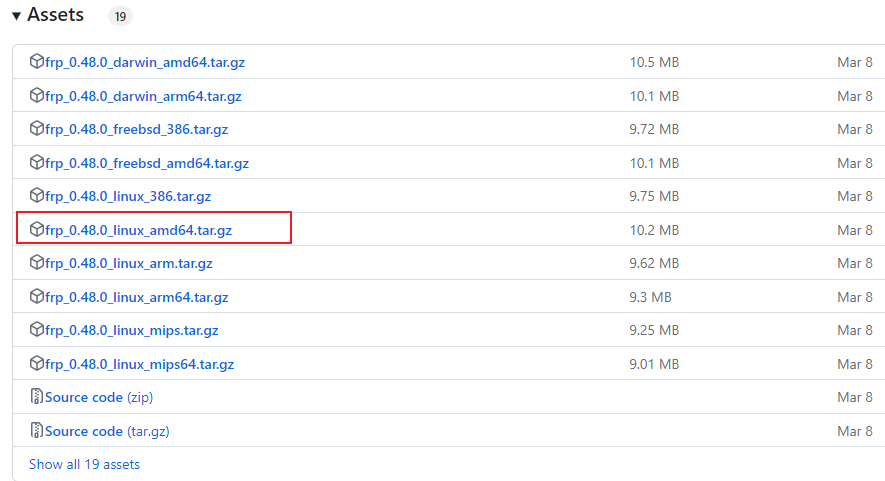Click package icon beside frp_0.48.0_freebsd_386.tar.gz

tap(37, 129)
